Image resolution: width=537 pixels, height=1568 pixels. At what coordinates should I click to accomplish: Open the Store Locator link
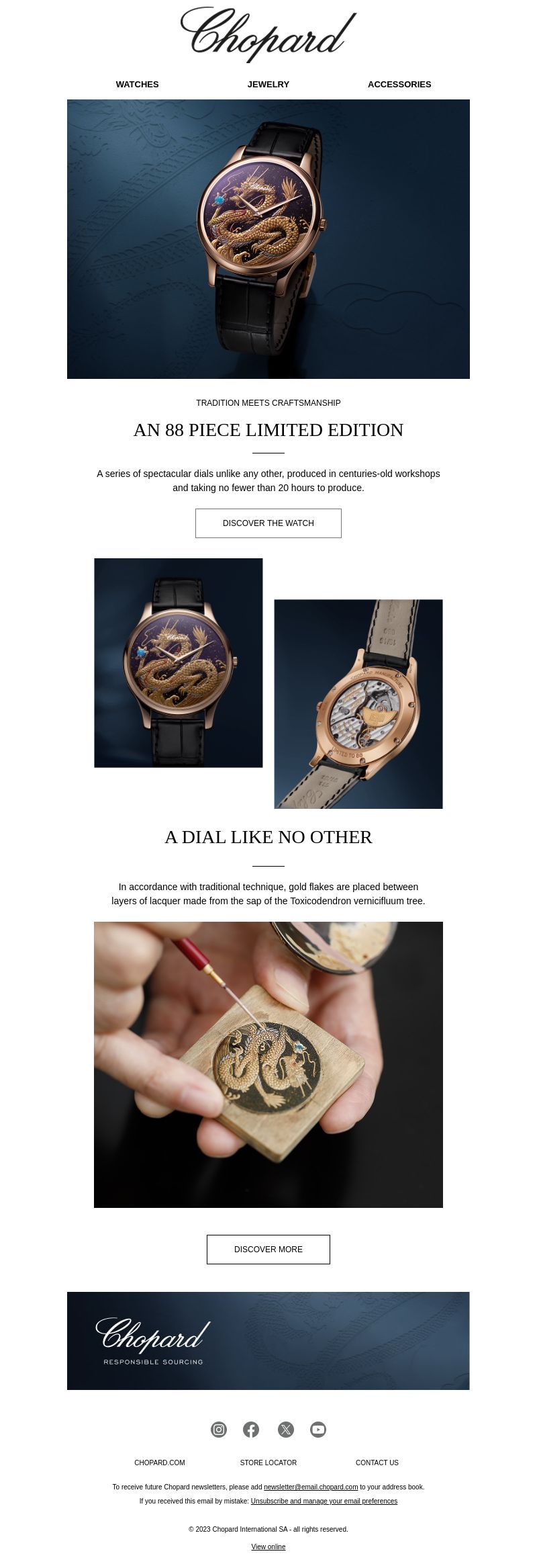pyautogui.click(x=268, y=1463)
